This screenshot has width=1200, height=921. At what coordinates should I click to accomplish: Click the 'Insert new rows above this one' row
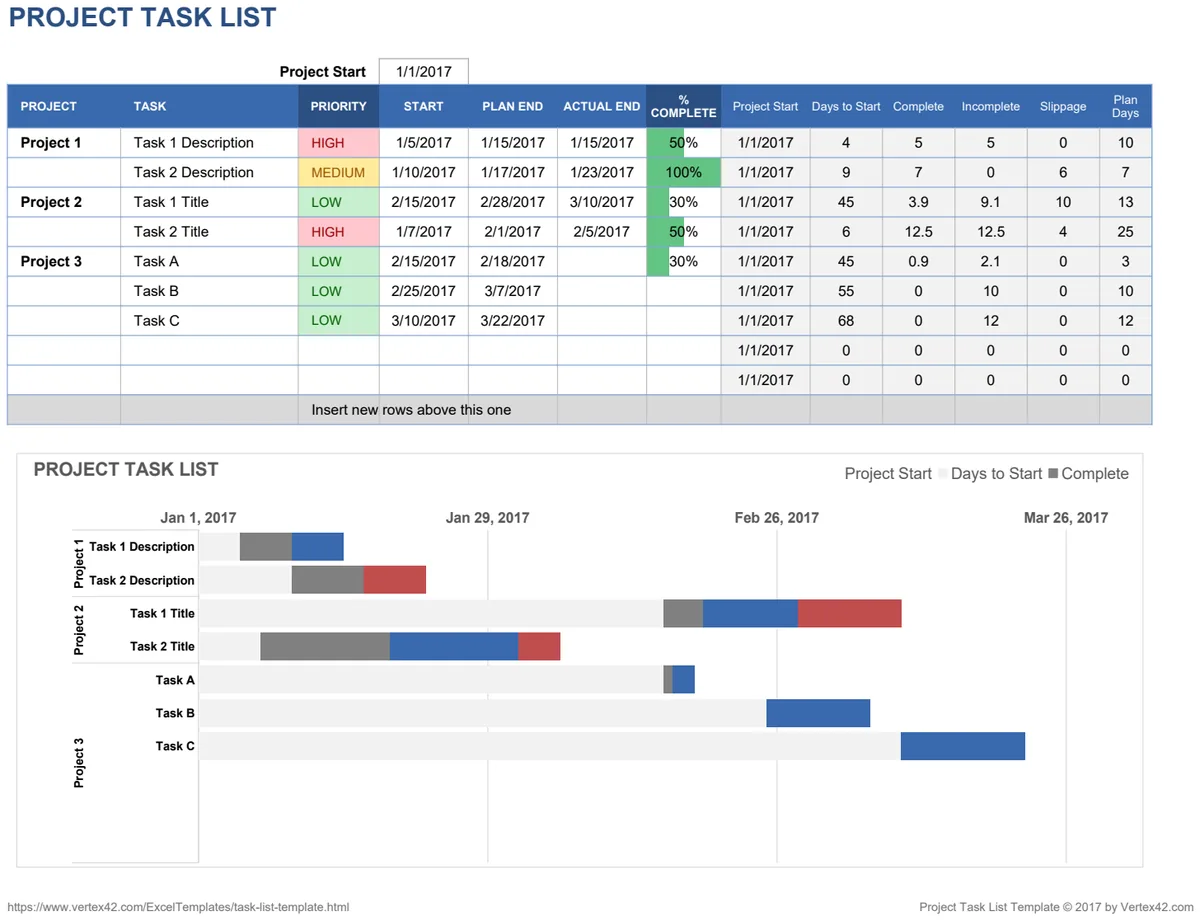[x=580, y=410]
